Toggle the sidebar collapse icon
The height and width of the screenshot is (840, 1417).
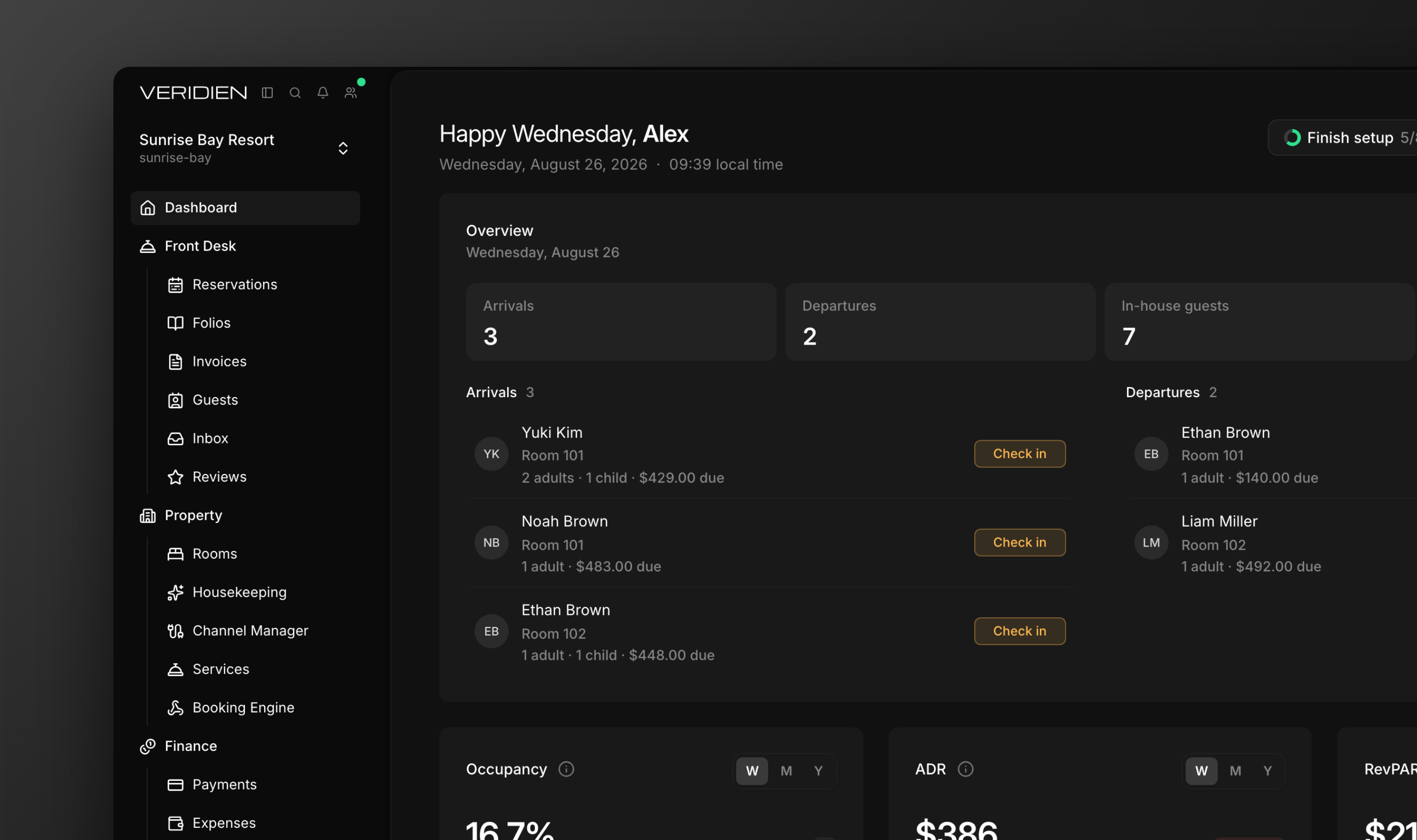pyautogui.click(x=267, y=93)
